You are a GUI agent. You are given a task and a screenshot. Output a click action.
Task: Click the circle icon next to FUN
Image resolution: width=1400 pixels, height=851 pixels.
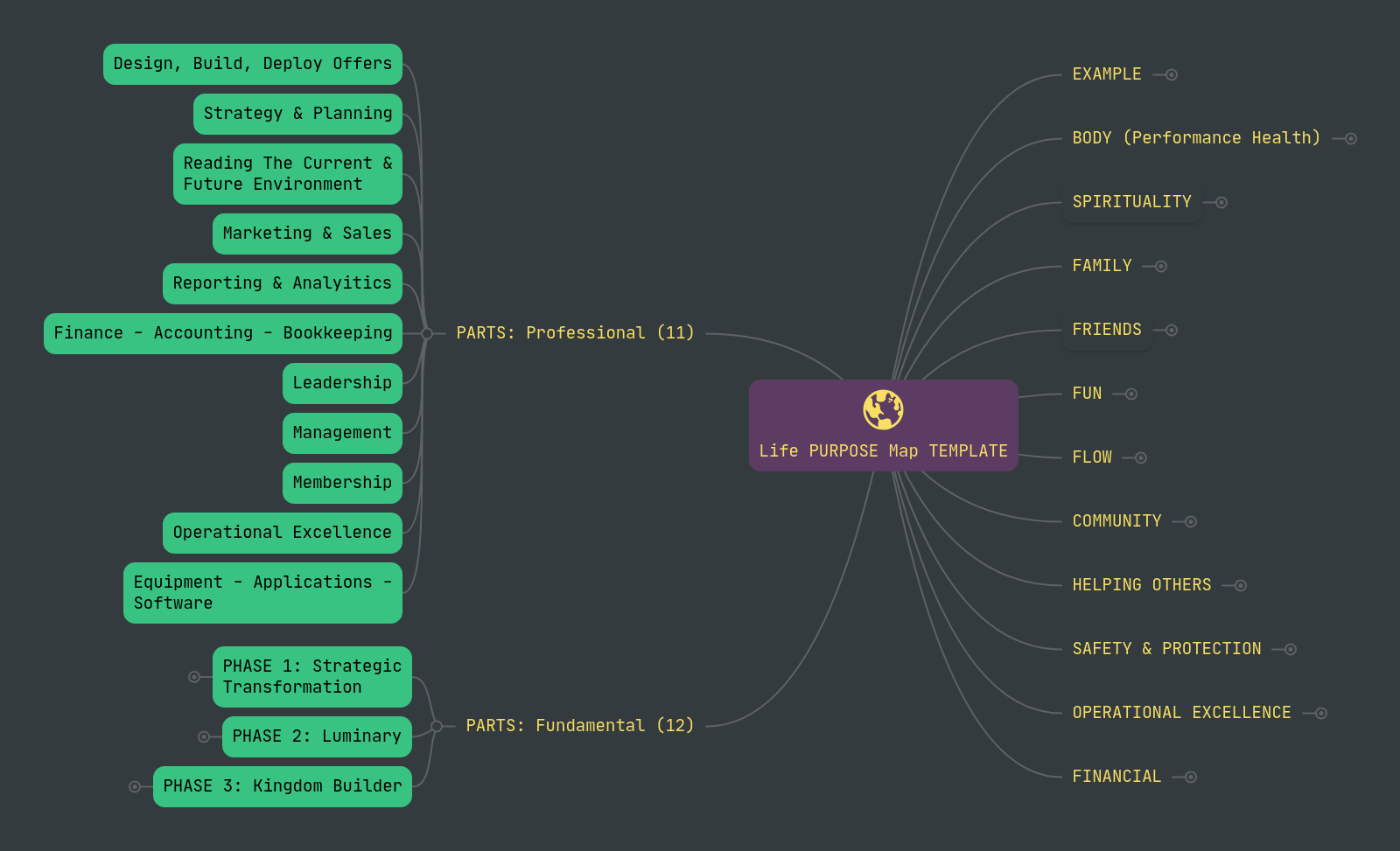click(1131, 394)
